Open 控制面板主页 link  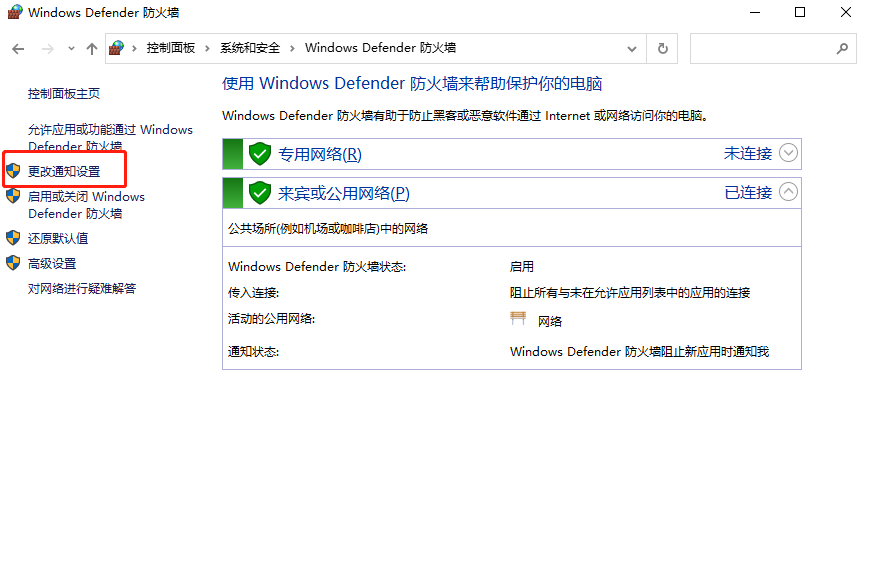[x=64, y=94]
